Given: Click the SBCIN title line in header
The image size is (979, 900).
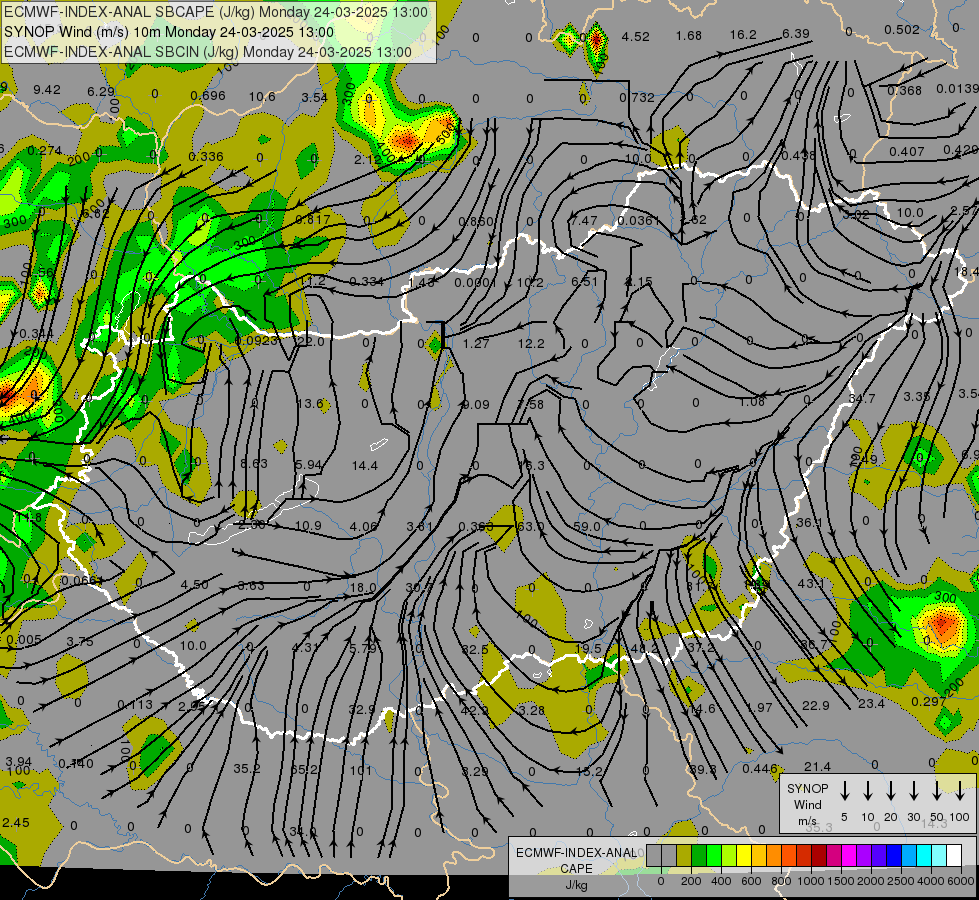Looking at the screenshot, I should 208,52.
